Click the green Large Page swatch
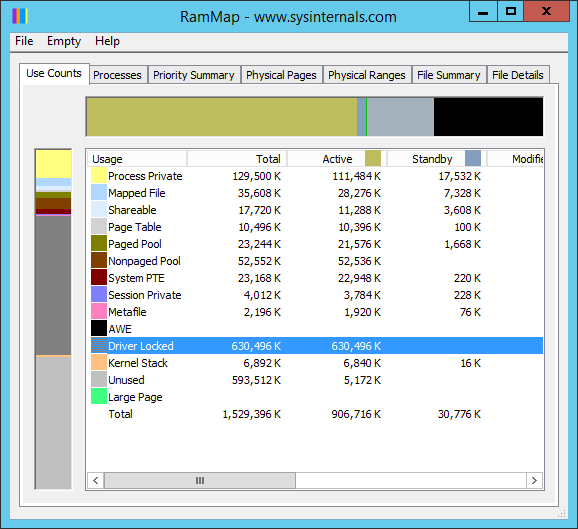 pos(99,397)
